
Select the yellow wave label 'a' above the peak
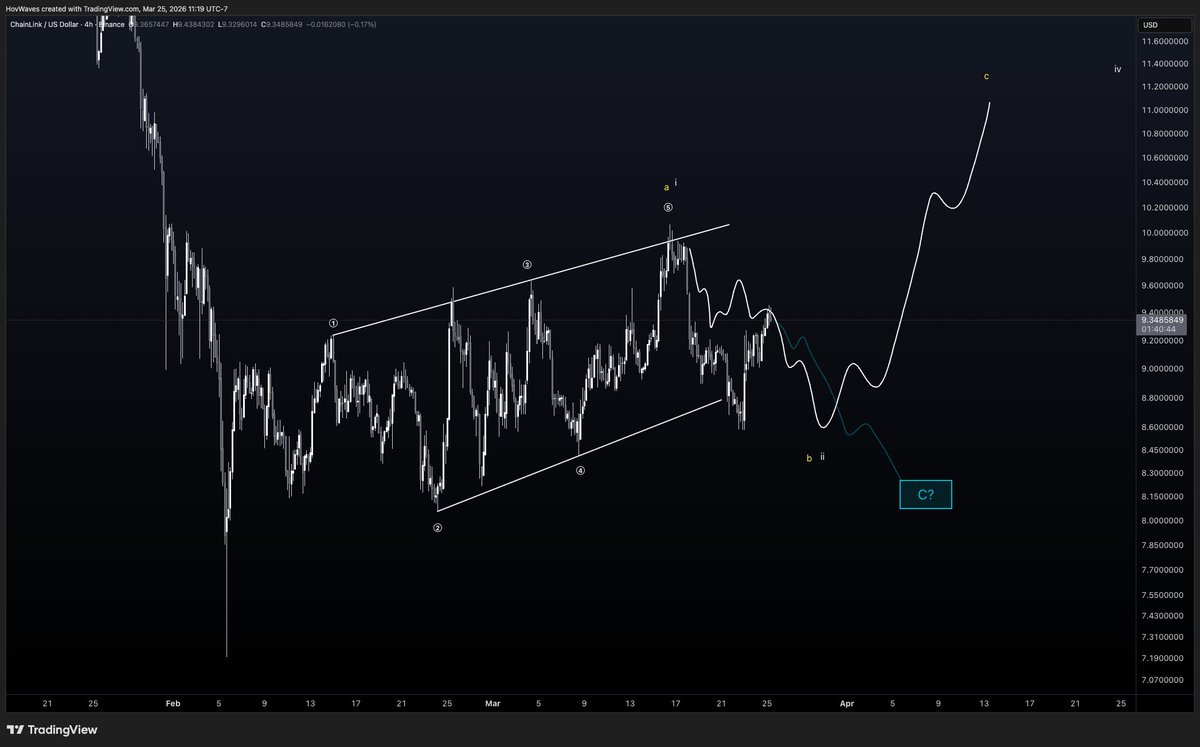tap(666, 187)
